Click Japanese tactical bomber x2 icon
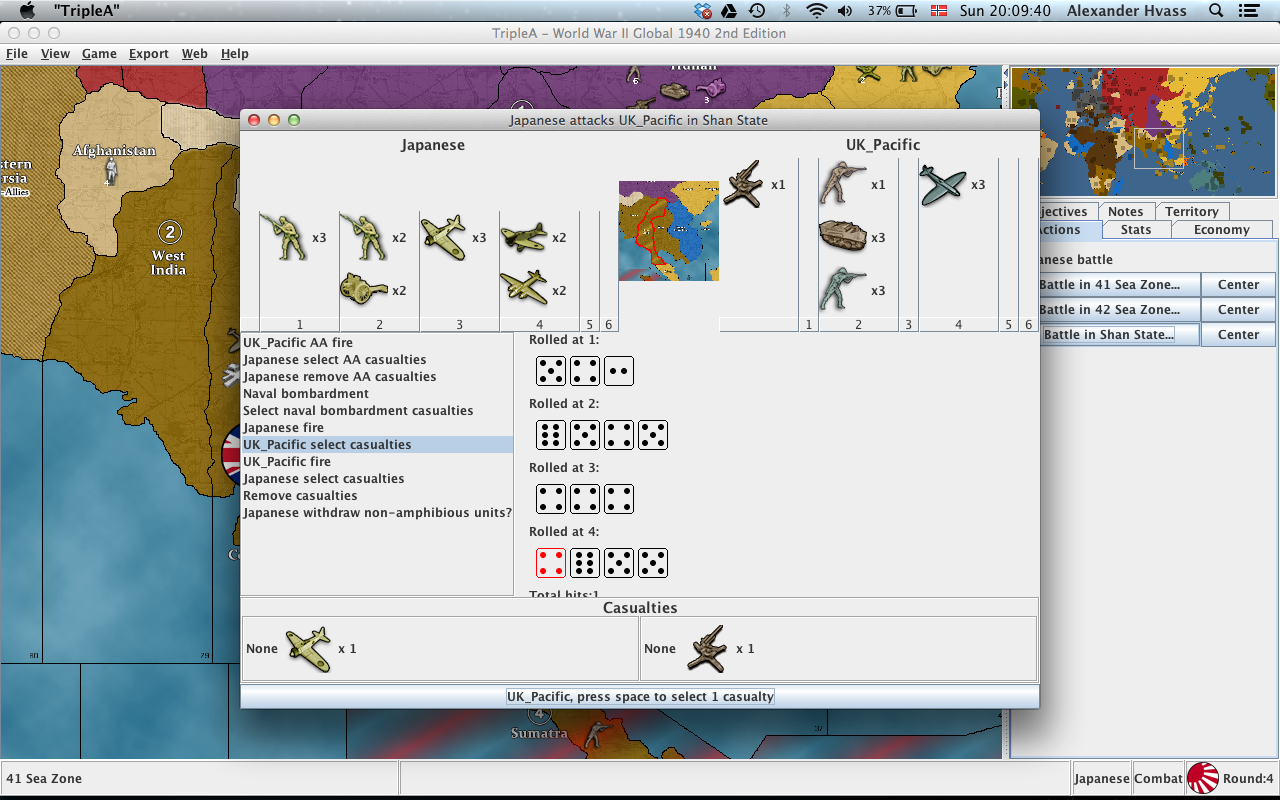 click(524, 237)
